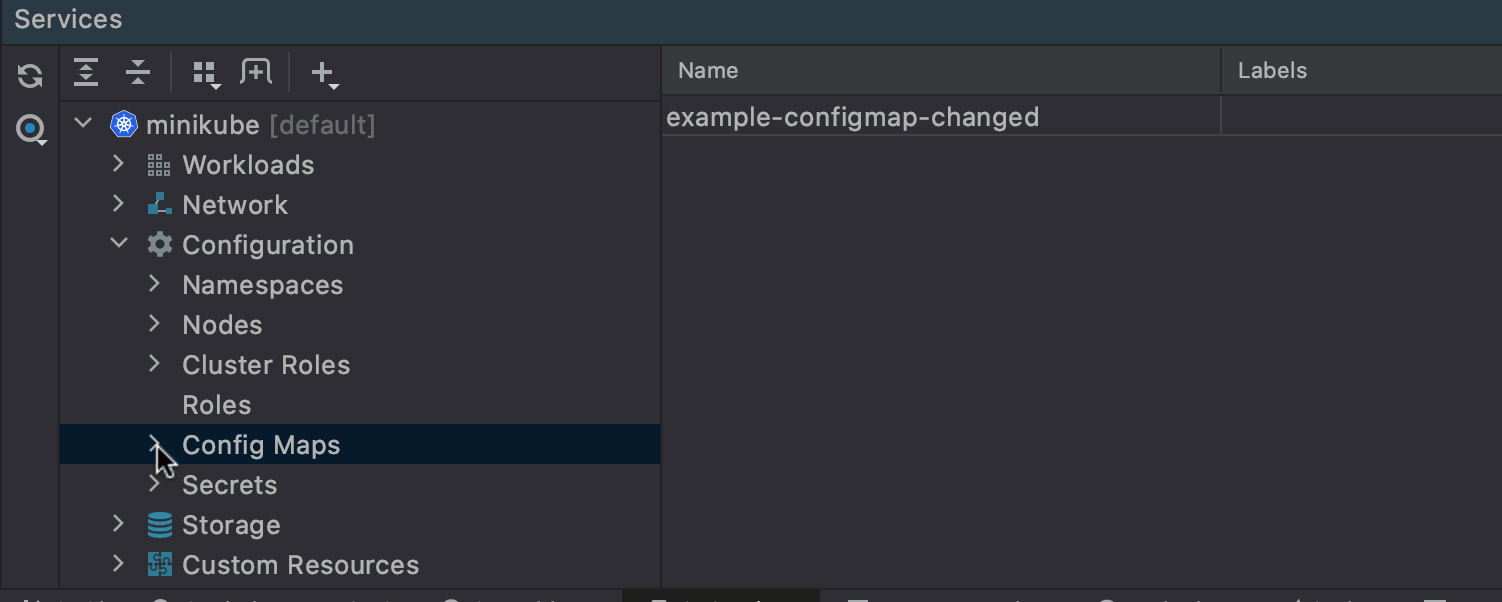
Task: Open the watch/filter icon below refresh
Action: point(31,129)
